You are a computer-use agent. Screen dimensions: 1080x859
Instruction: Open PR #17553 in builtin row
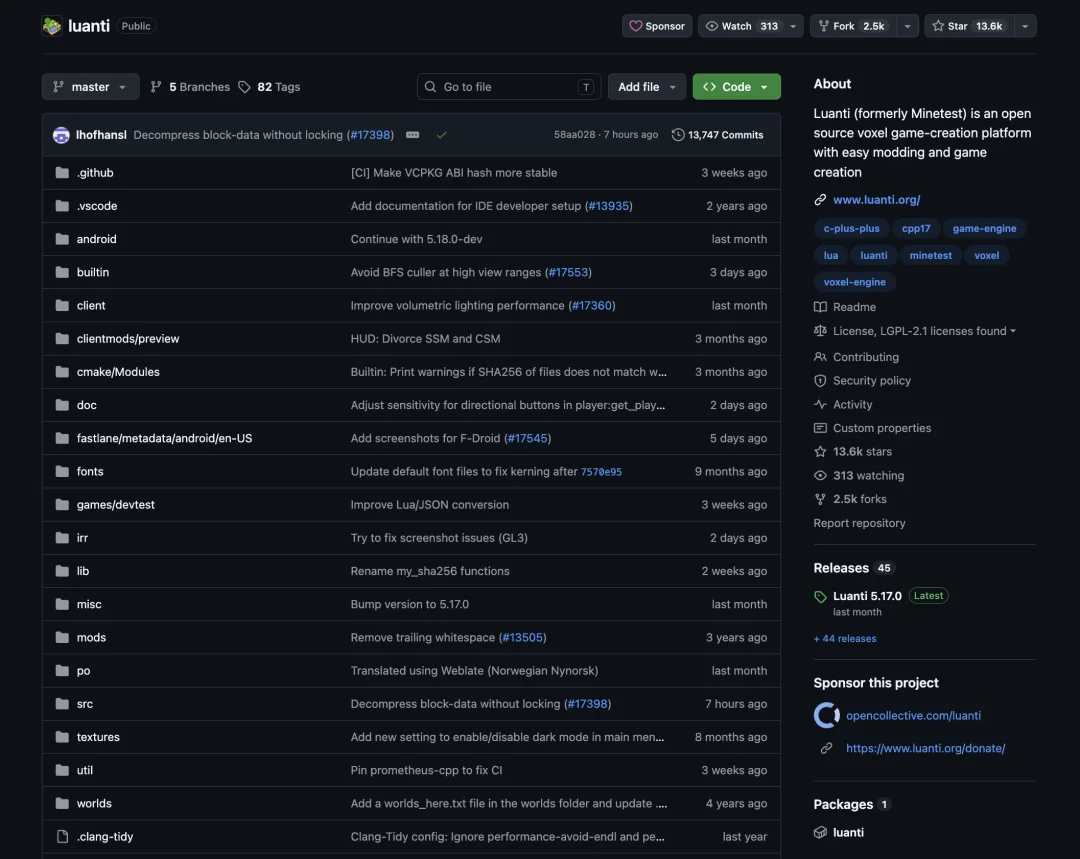[x=568, y=272]
